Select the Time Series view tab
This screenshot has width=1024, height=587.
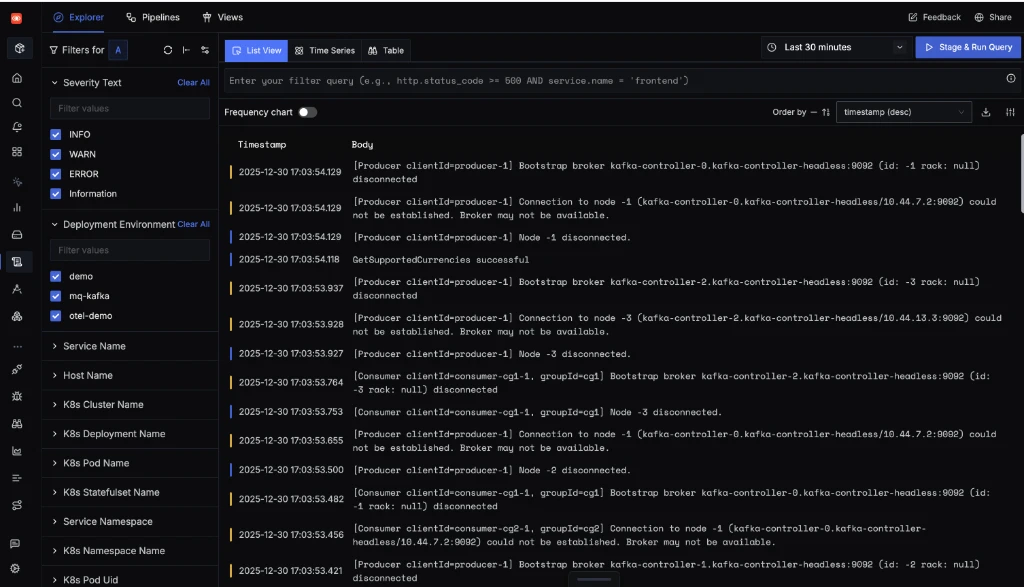[324, 50]
